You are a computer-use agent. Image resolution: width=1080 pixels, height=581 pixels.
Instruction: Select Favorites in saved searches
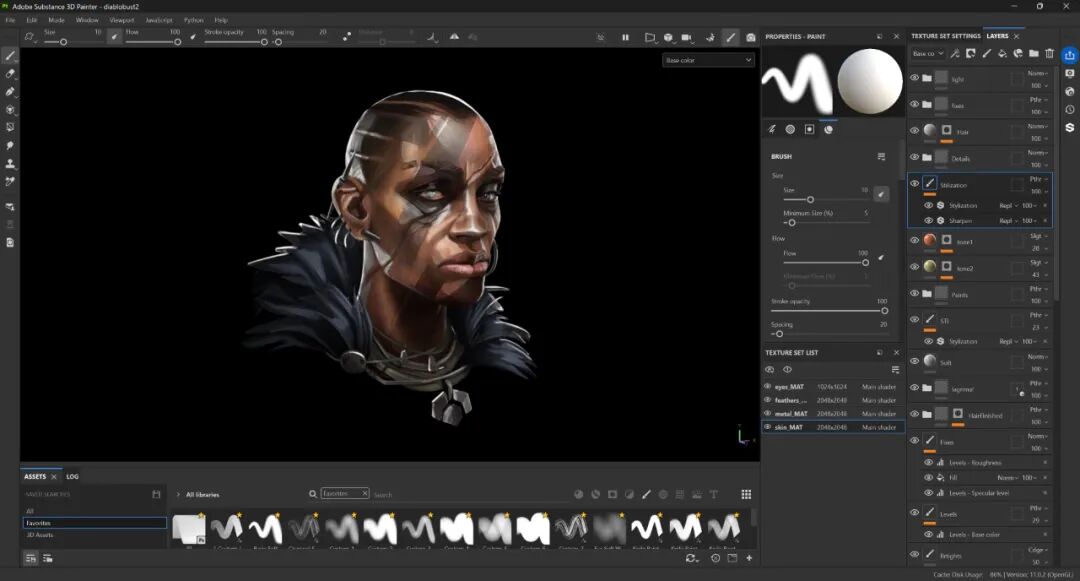[x=94, y=522]
